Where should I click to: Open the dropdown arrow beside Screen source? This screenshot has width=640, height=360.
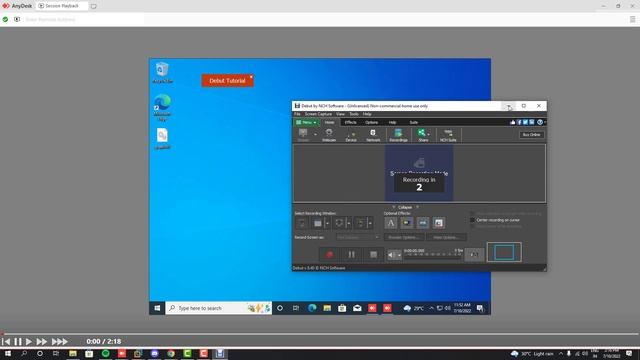(x=315, y=135)
